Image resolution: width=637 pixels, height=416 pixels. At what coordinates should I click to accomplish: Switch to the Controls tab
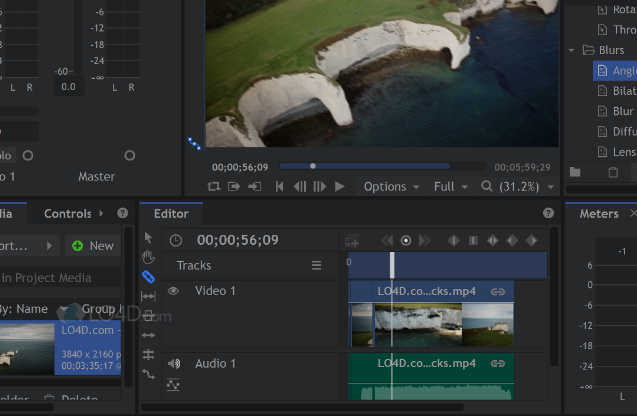click(x=68, y=213)
